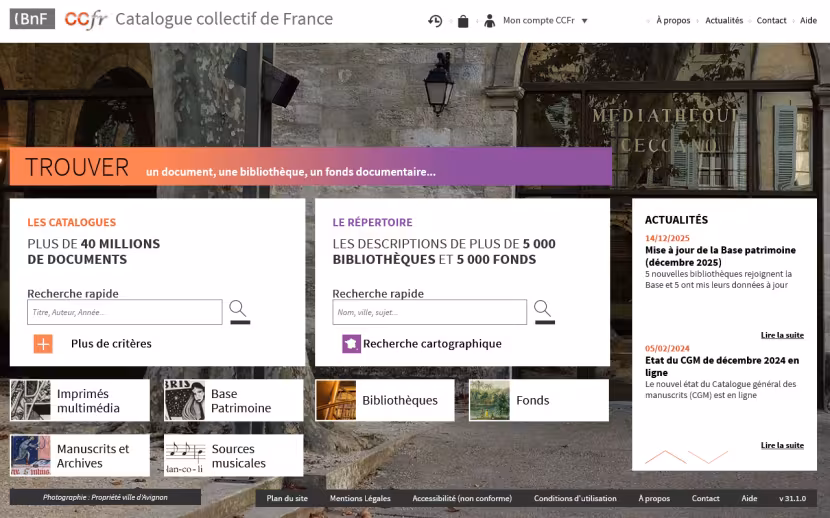Focus the catalogues quick search field
830x518 pixels.
click(124, 312)
